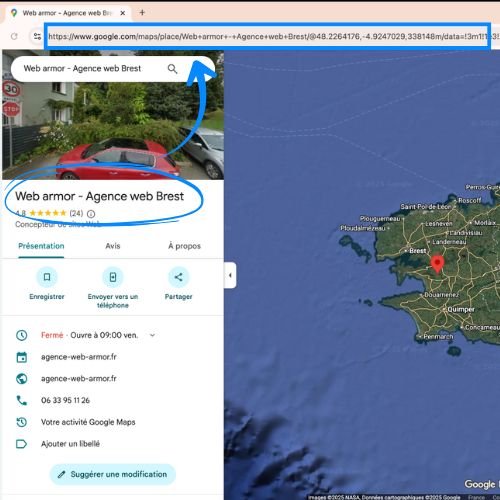Click the Enregistrer label

[x=47, y=296]
